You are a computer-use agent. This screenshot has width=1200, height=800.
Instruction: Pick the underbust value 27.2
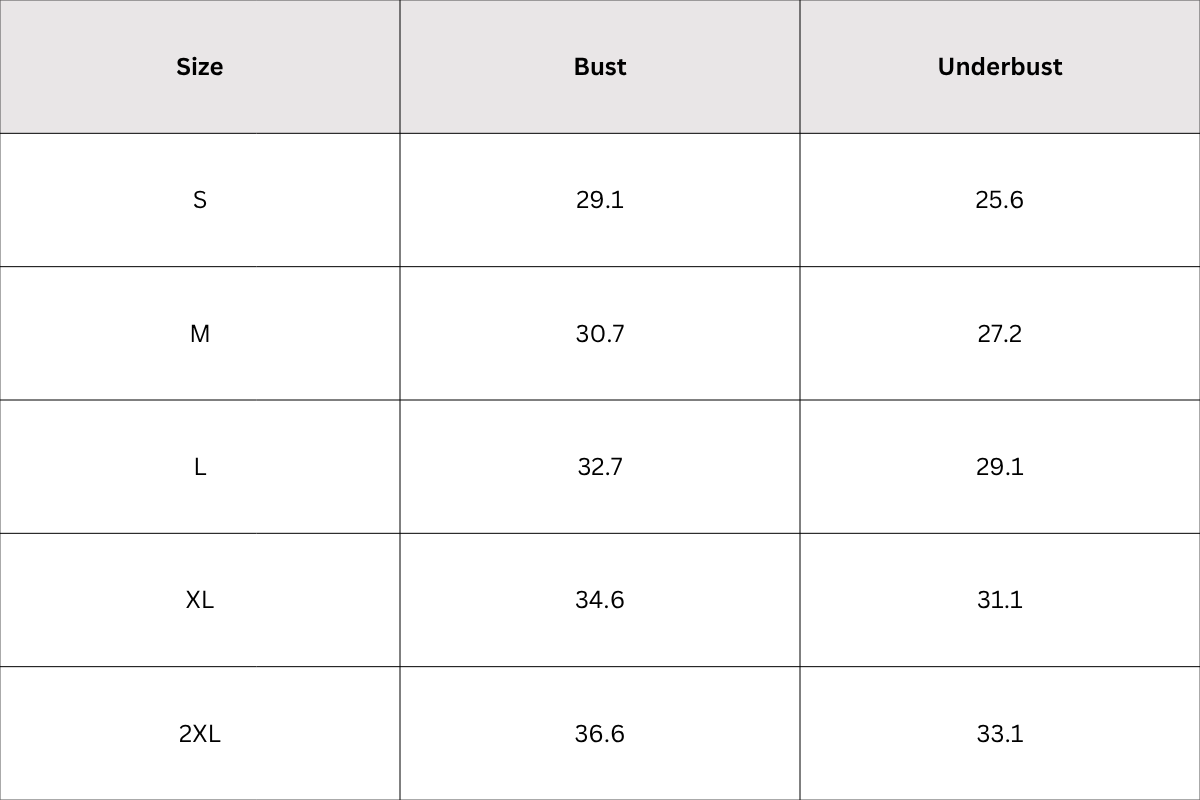click(x=1000, y=334)
